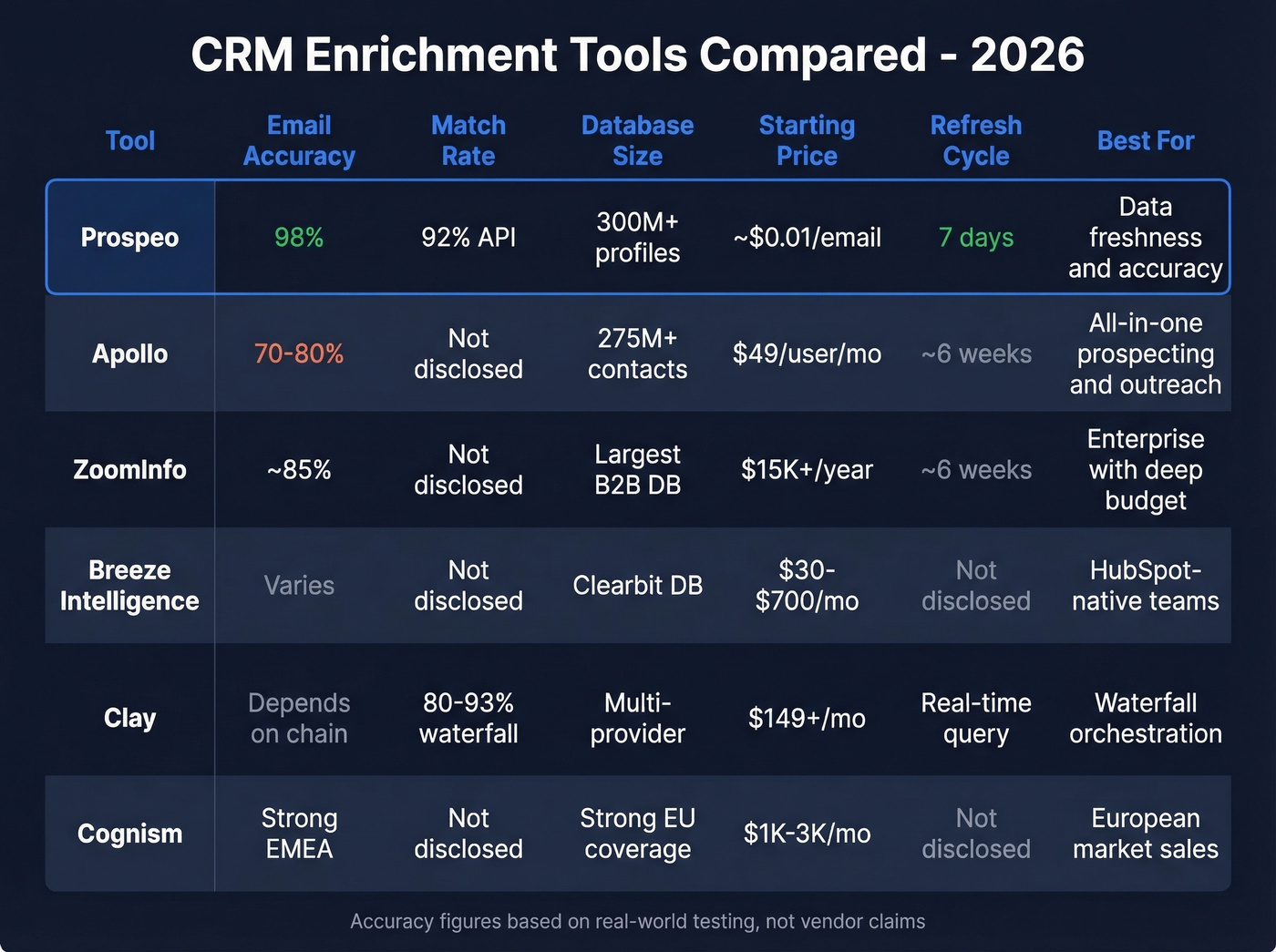Select the Breeze Intelligence row label
This screenshot has width=1276, height=952.
tap(129, 586)
